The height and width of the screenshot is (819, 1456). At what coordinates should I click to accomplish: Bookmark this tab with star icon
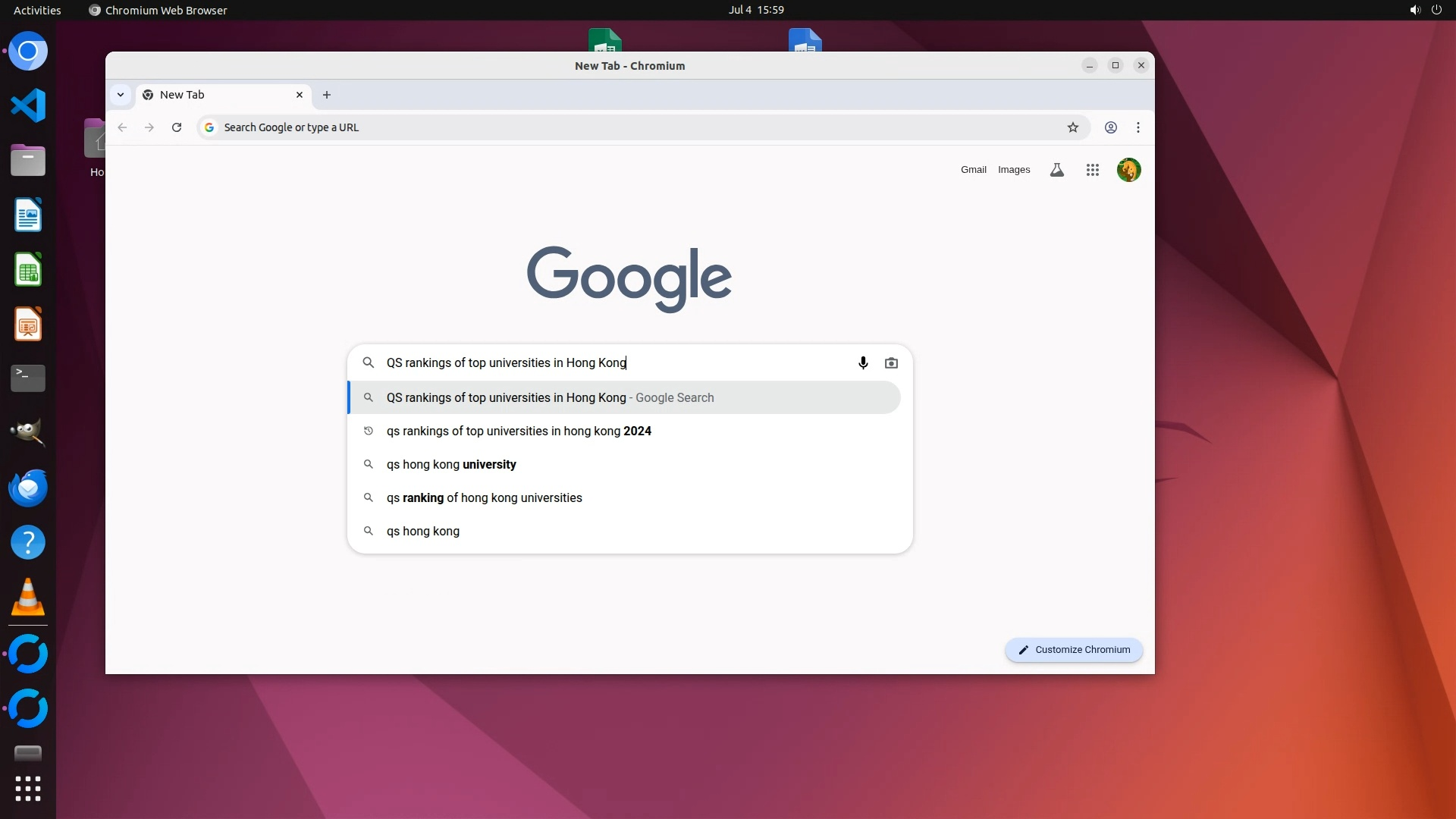click(1072, 127)
